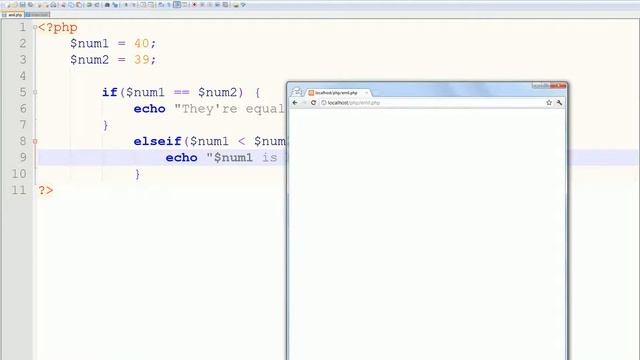Image resolution: width=640 pixels, height=360 pixels.
Task: Click the "elseif" keyword on line 8
Action: [158, 141]
